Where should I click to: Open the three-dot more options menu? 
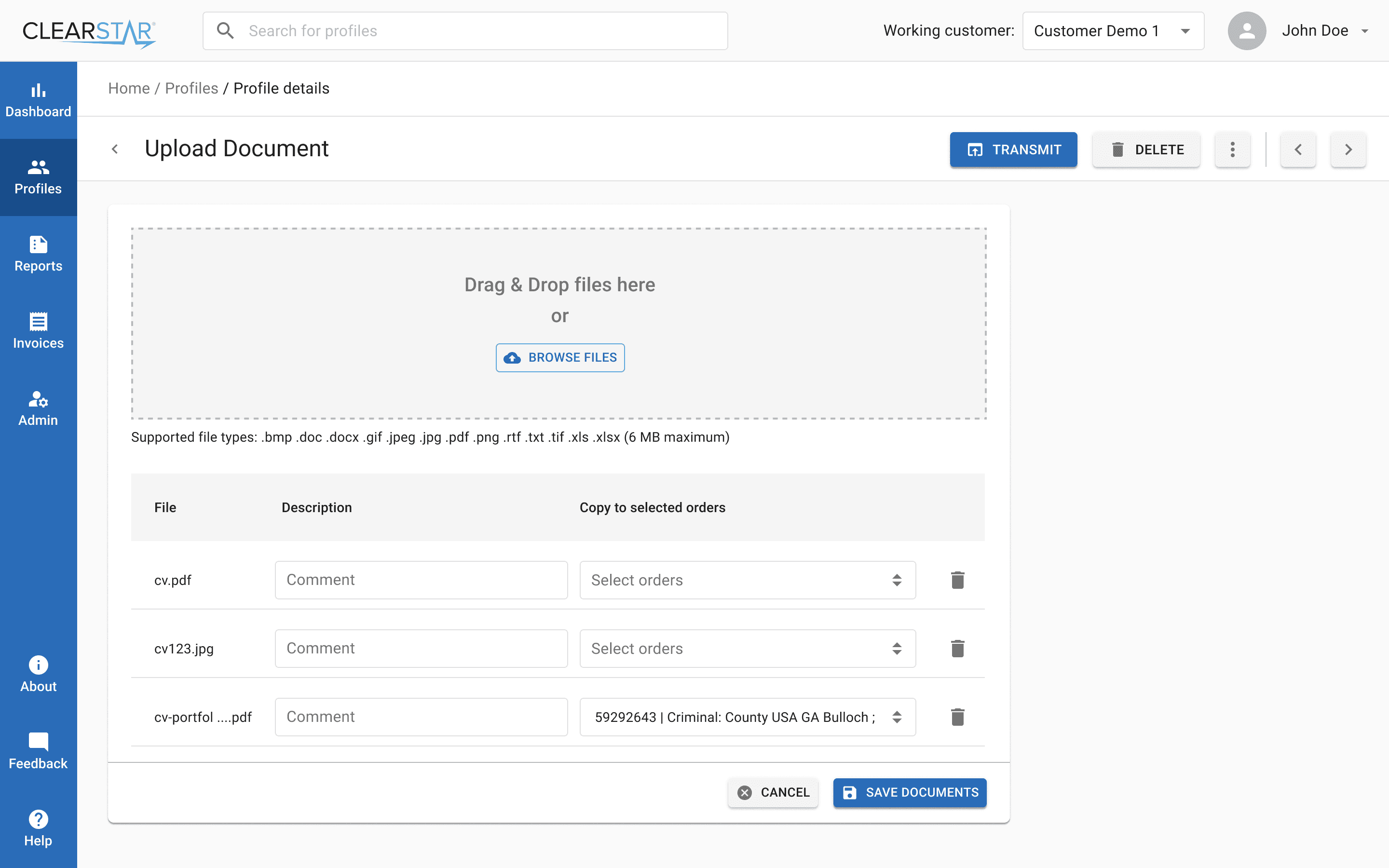[x=1232, y=150]
